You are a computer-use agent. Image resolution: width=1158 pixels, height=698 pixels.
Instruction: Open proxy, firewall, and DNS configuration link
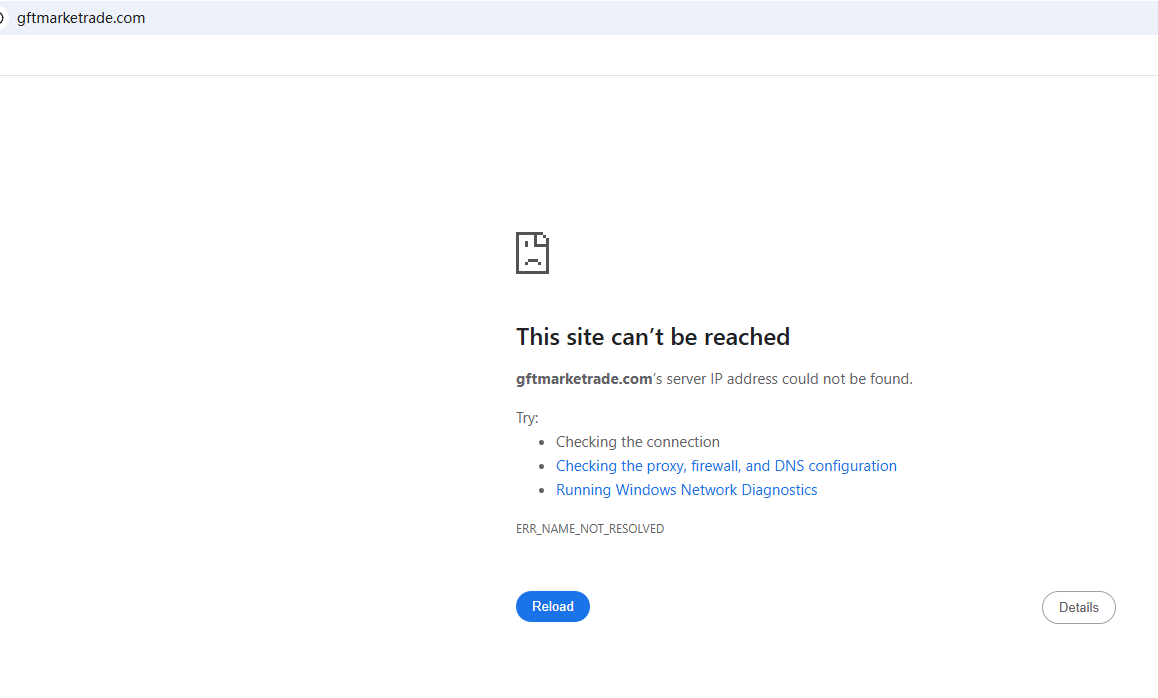pyautogui.click(x=726, y=466)
